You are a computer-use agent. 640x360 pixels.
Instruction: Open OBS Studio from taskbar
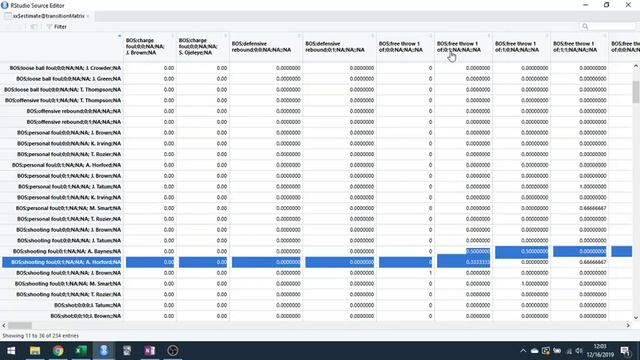click(173, 351)
